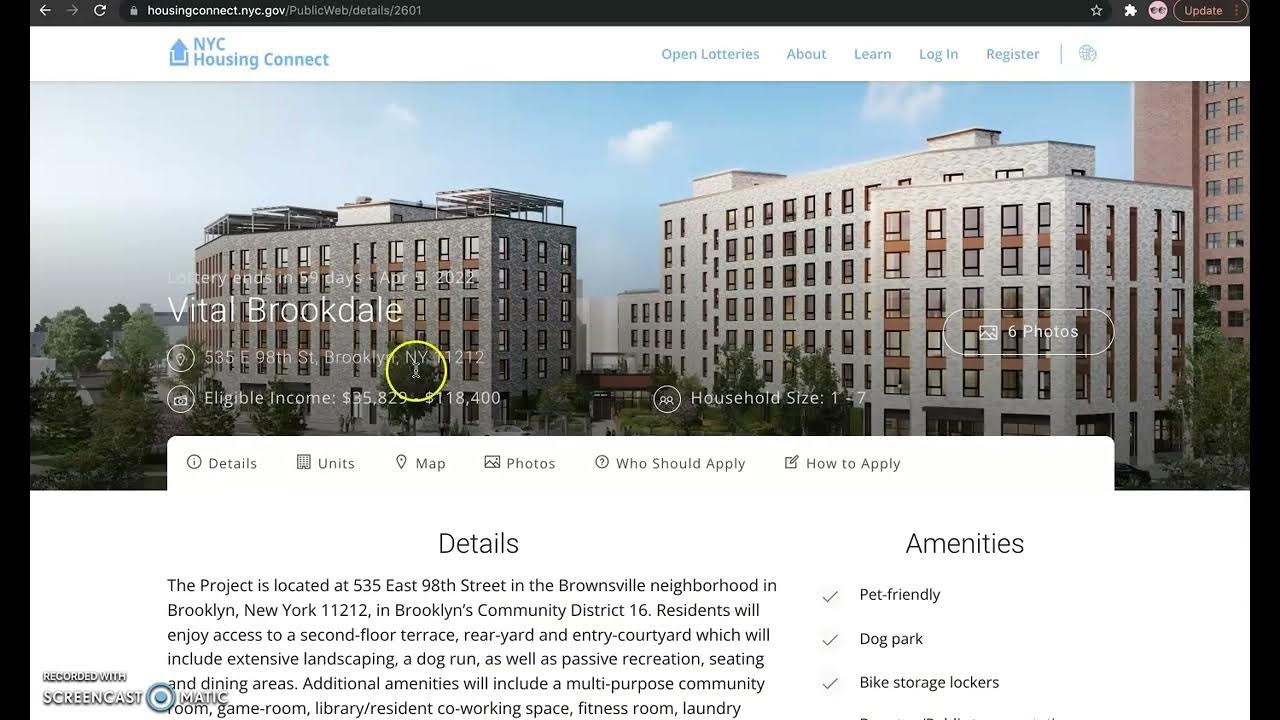The image size is (1280, 720).
Task: Click the checkmark next to Dog park
Action: point(830,640)
